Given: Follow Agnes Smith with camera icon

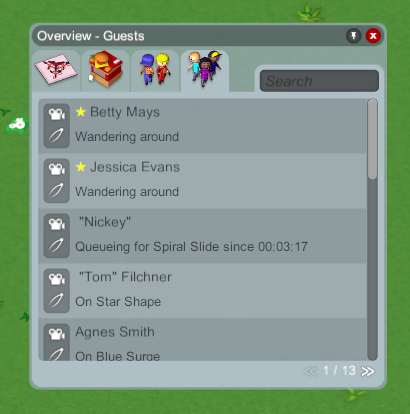Looking at the screenshot, I should [x=57, y=334].
